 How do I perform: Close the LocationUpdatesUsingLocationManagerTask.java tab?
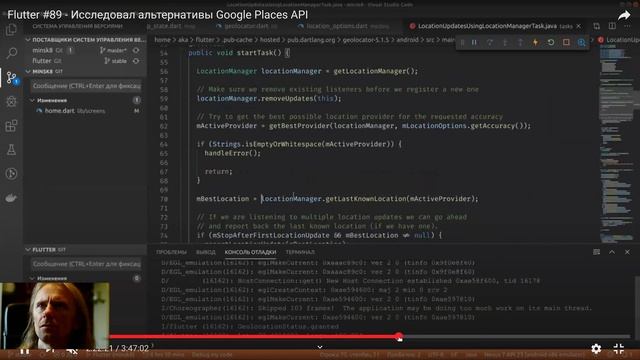(x=578, y=26)
